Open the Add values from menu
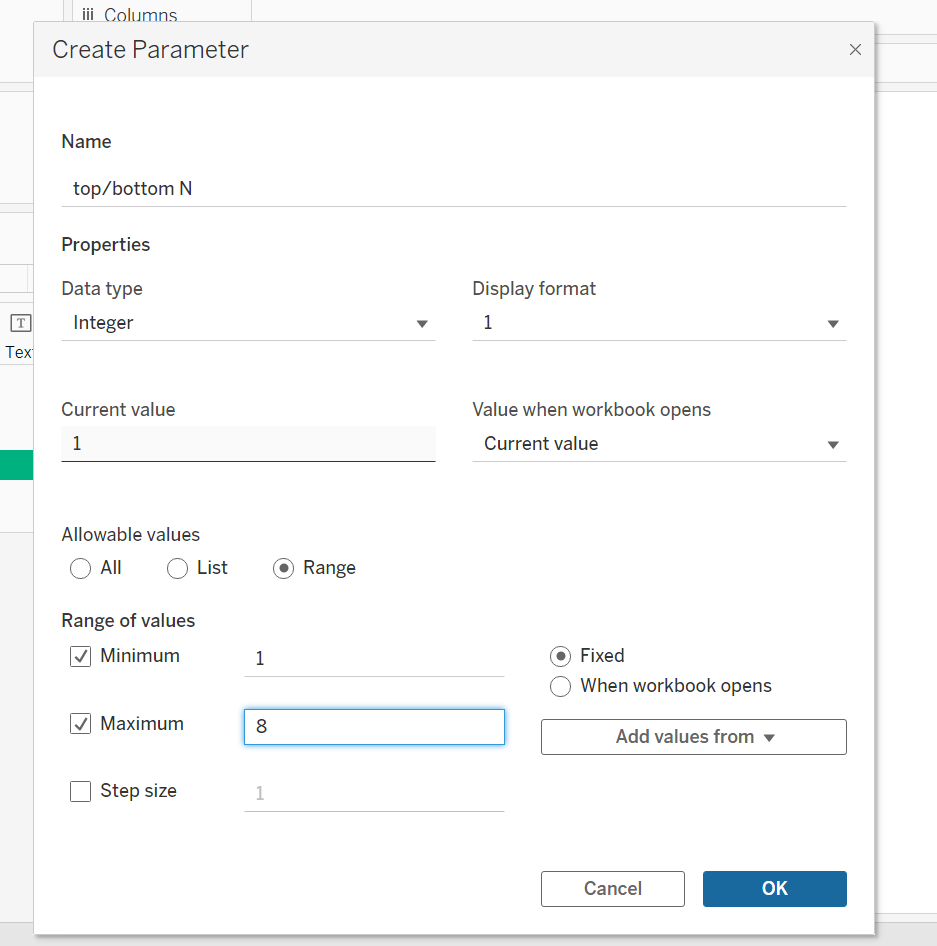Viewport: 937px width, 946px height. [x=694, y=737]
